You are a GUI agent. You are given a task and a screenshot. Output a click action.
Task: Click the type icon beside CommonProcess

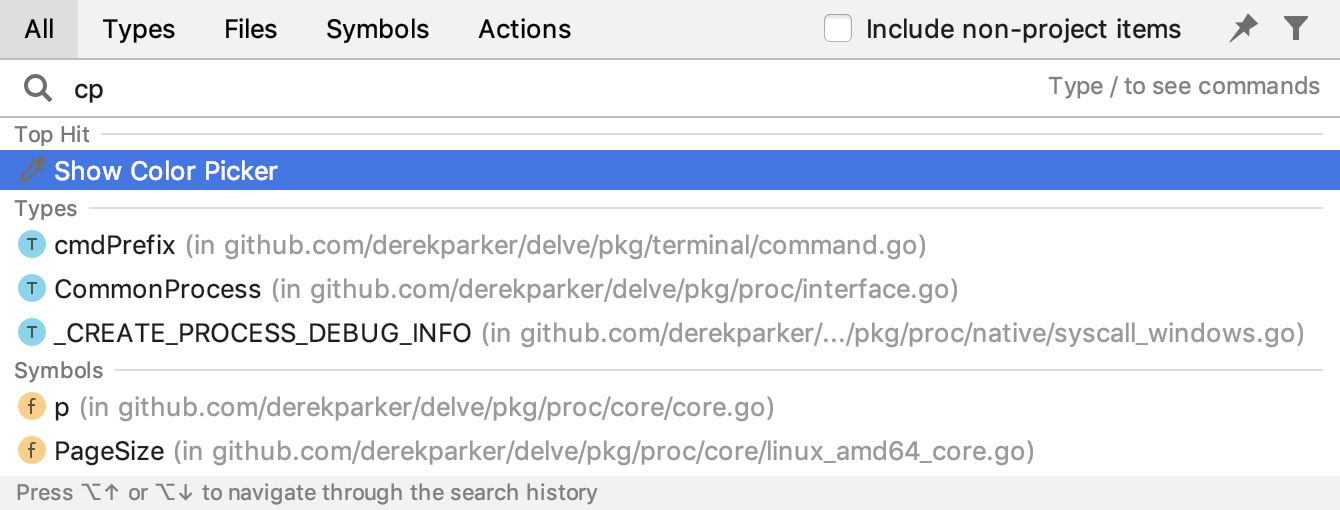click(x=33, y=289)
